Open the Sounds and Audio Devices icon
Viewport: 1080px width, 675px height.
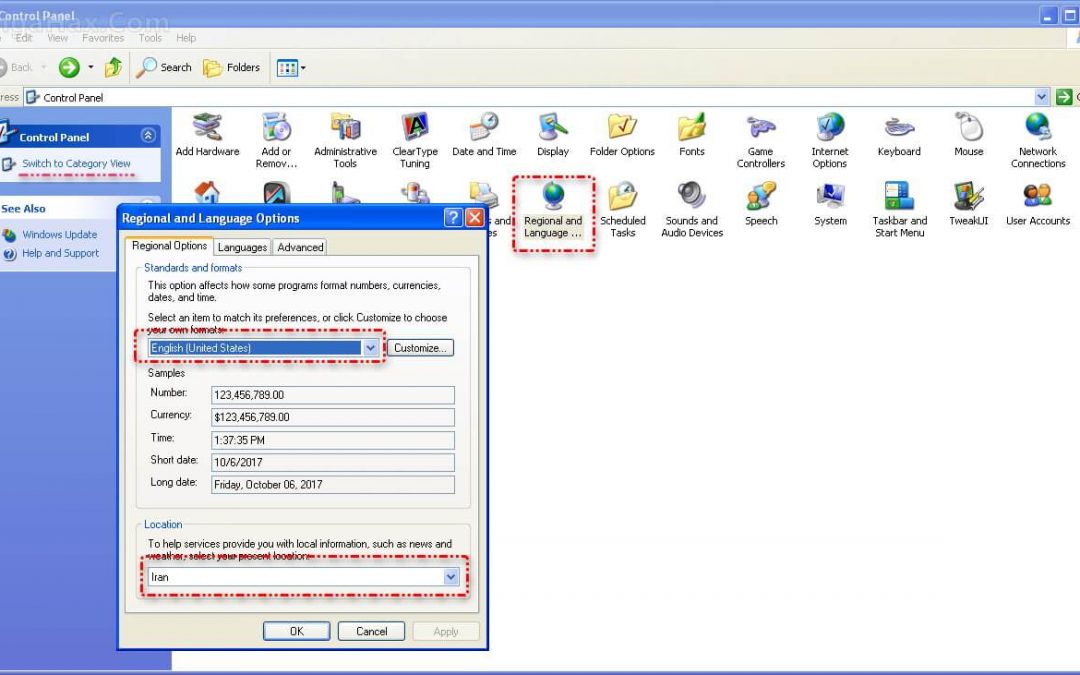coord(691,198)
